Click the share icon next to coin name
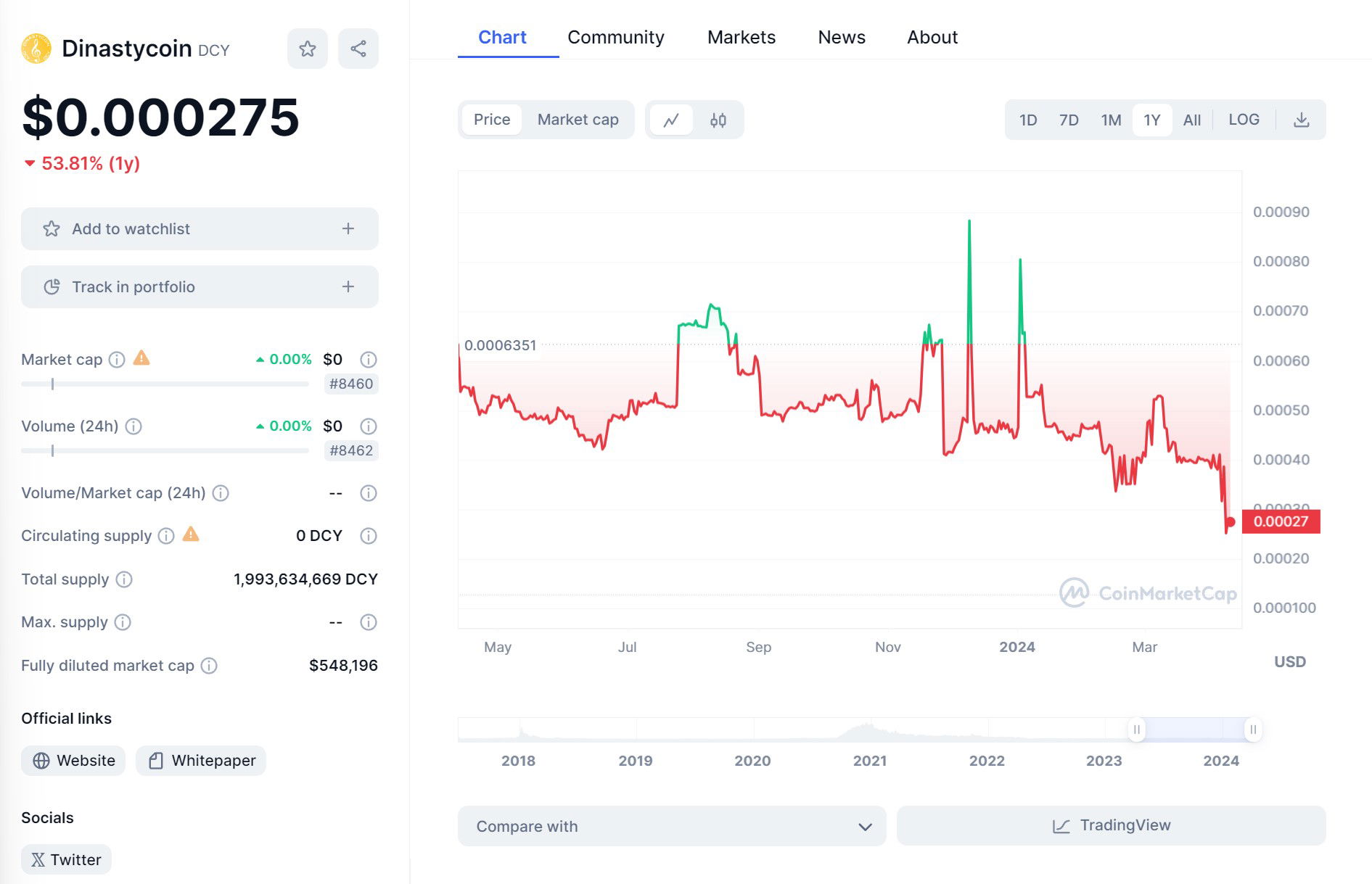The width and height of the screenshot is (1372, 884). 358,49
